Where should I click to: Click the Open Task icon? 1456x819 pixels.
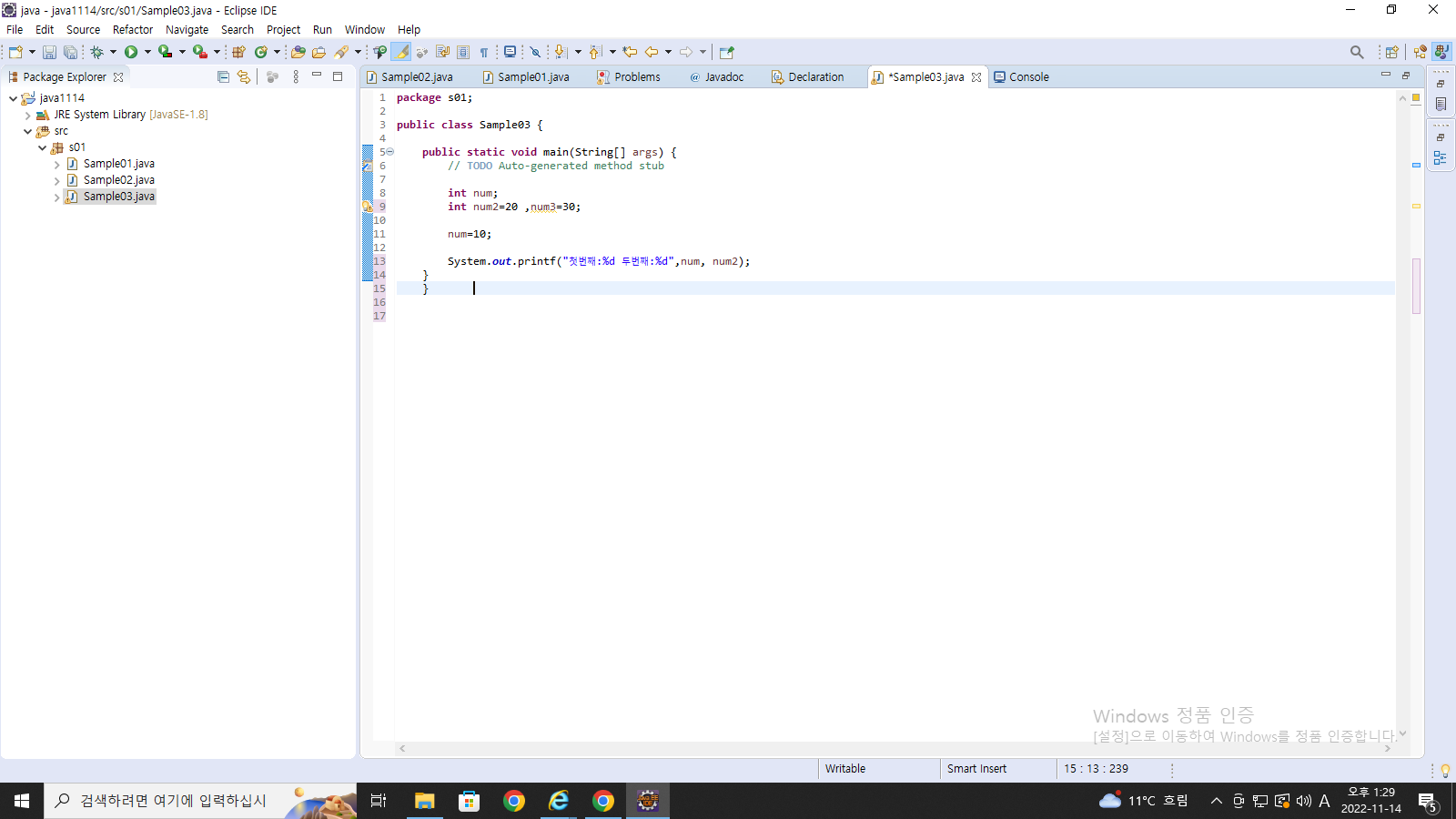[318, 52]
